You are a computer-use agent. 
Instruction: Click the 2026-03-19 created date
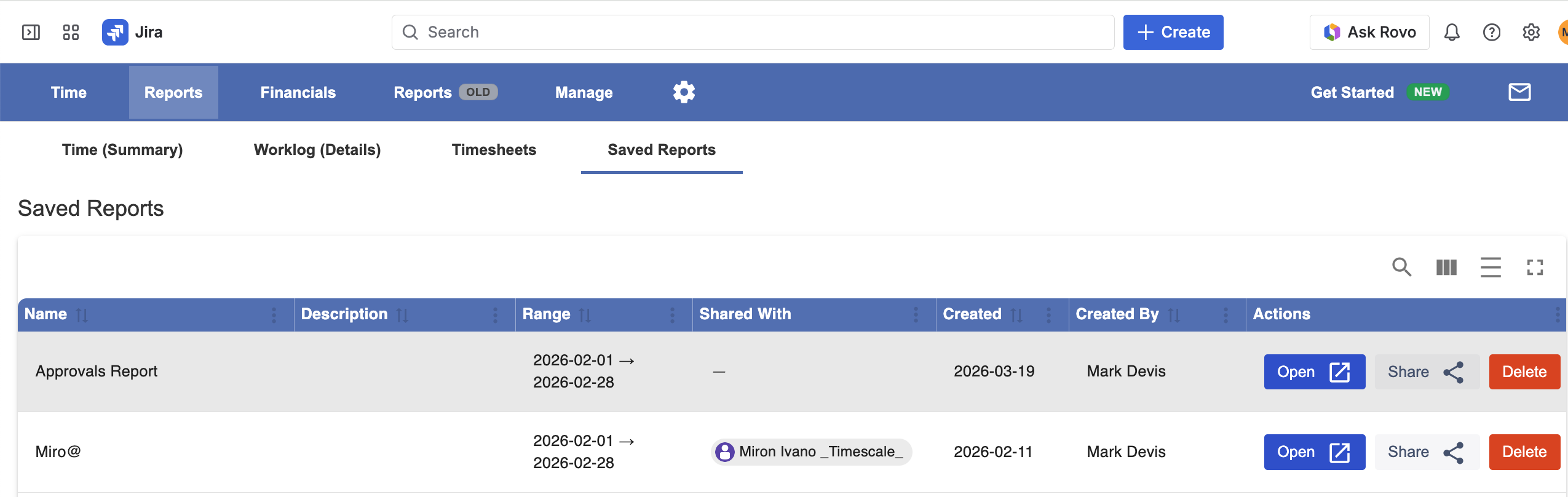point(994,372)
